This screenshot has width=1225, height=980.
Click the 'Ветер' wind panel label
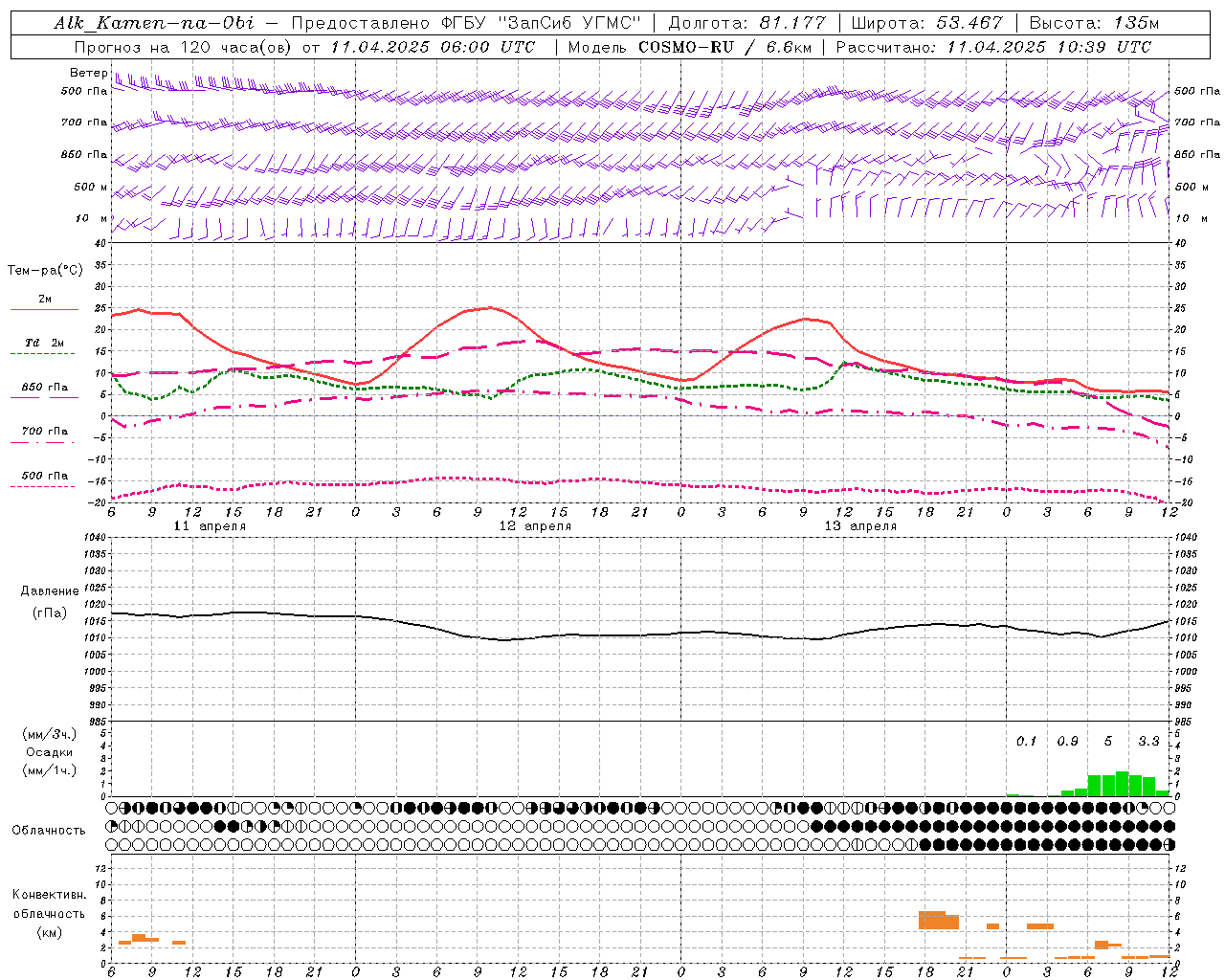click(x=88, y=73)
